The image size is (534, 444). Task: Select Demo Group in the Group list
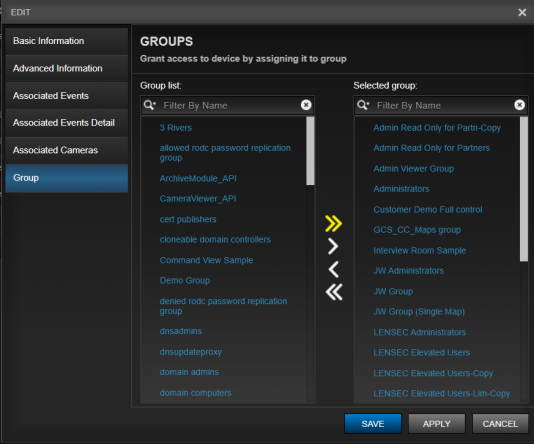tap(185, 281)
